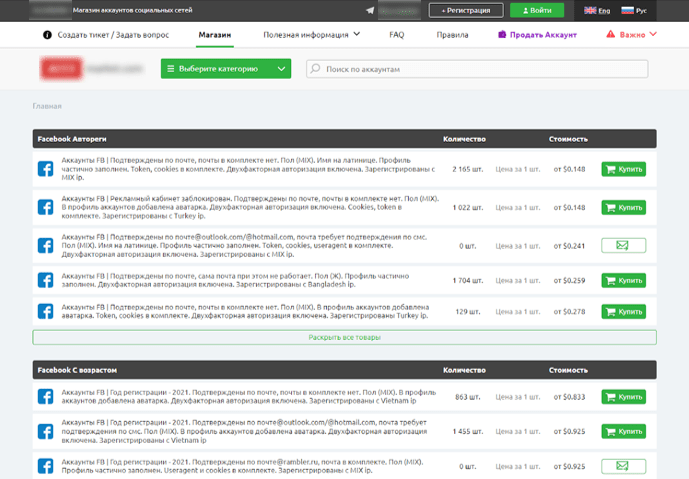This screenshot has height=479, width=689.
Task: Open the Выберите категорию dropdown
Action: (x=226, y=70)
